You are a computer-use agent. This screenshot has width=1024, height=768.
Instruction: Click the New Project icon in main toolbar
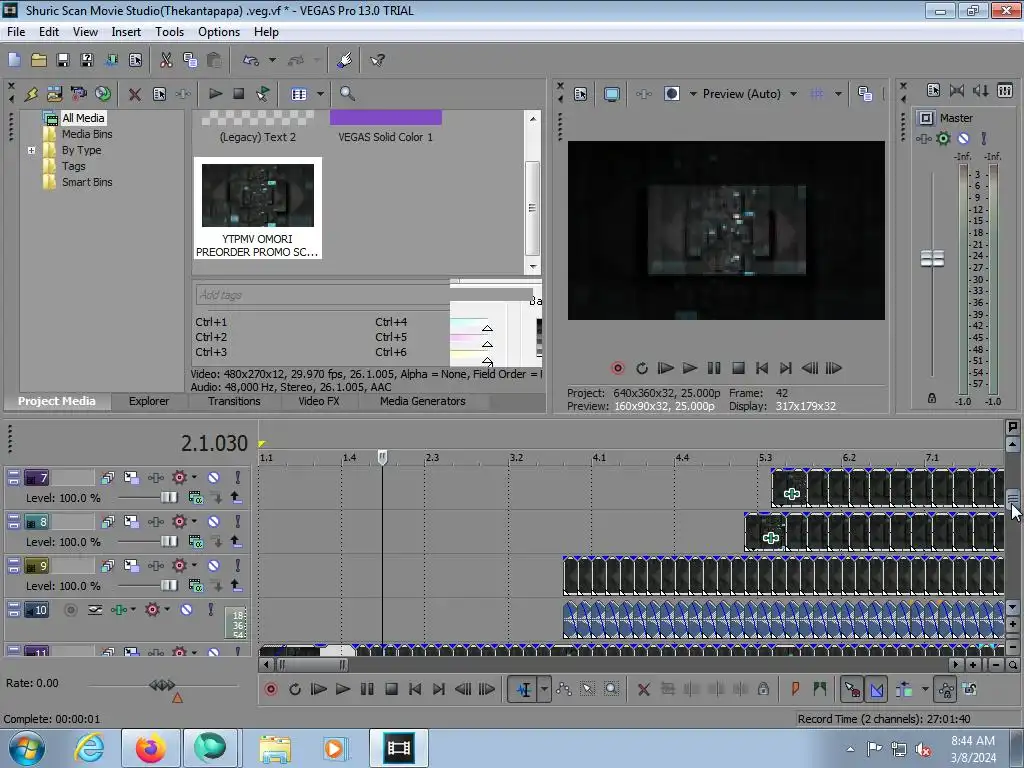(x=14, y=60)
